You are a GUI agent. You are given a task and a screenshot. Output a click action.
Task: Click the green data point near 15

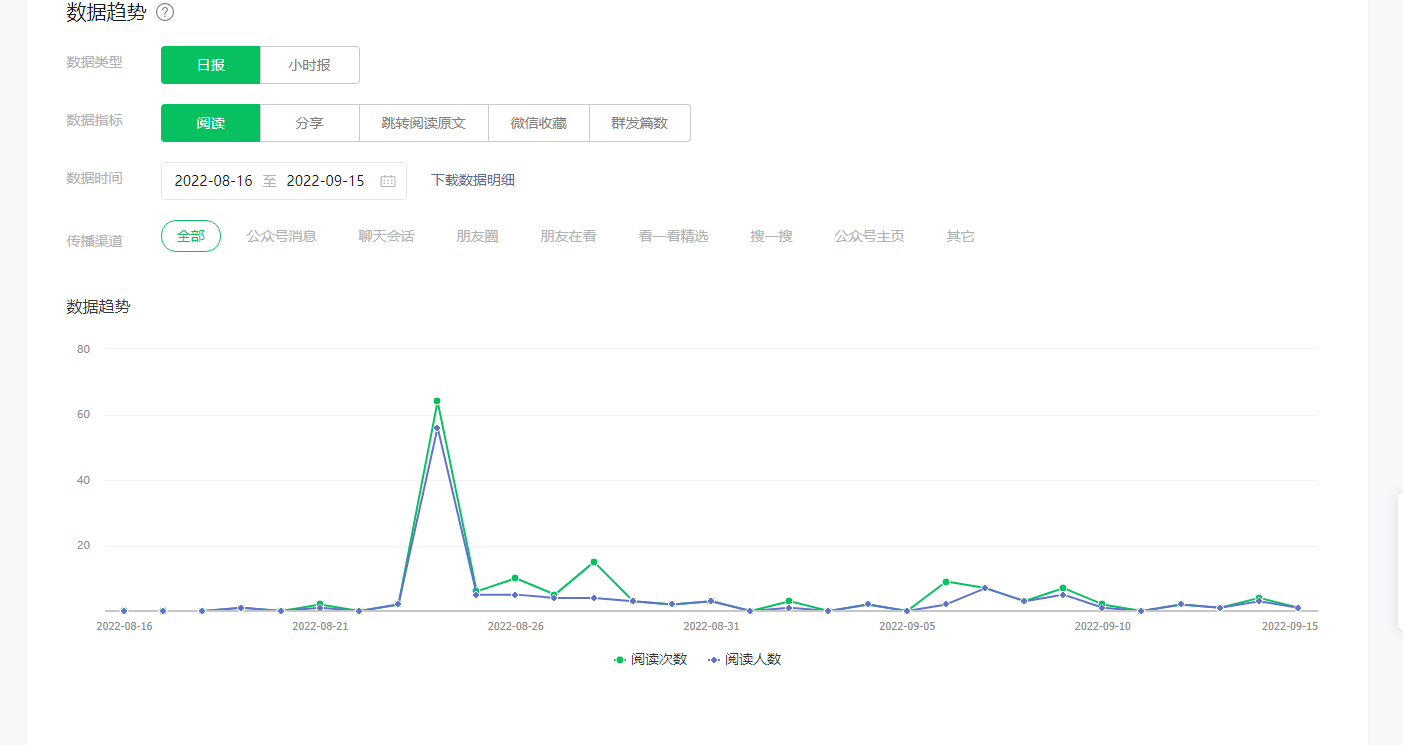pyautogui.click(x=594, y=562)
